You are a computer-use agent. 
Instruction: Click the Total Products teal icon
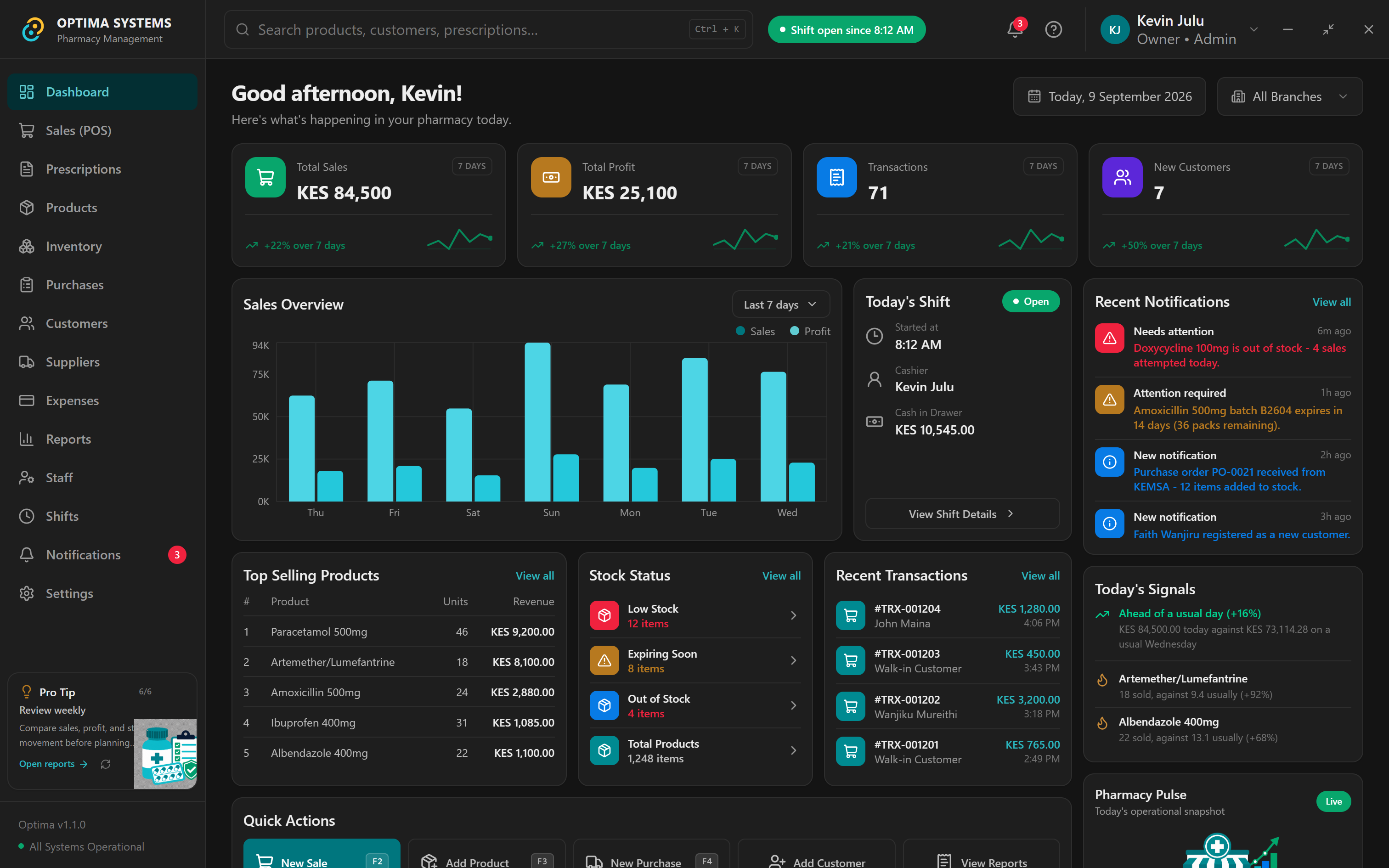[604, 750]
